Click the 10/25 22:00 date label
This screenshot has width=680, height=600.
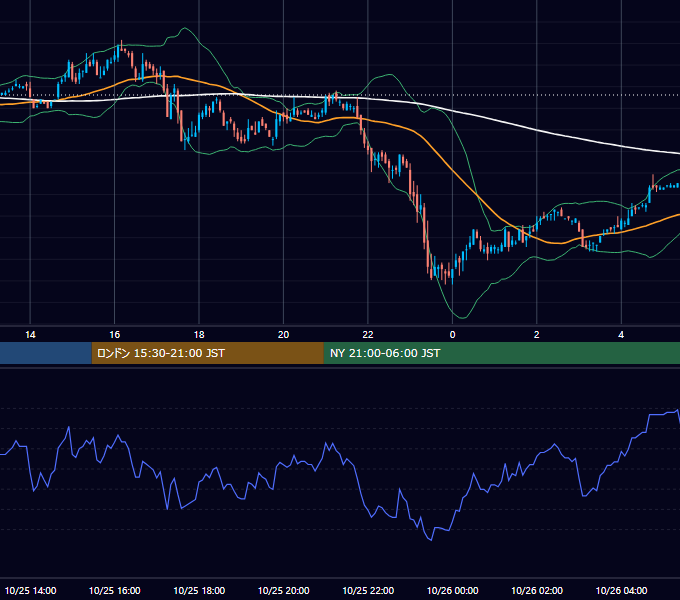point(368,590)
